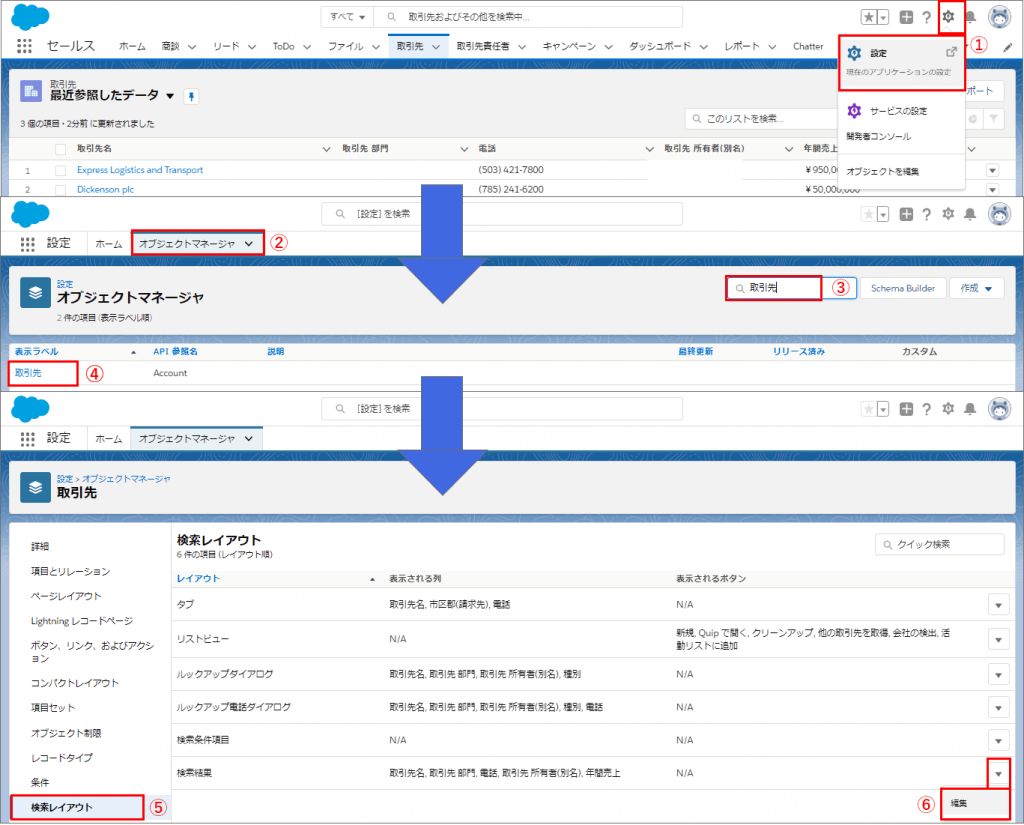Image resolution: width=1024 pixels, height=825 pixels.
Task: Switch to the 取引先責任者 tab
Action: 483,46
